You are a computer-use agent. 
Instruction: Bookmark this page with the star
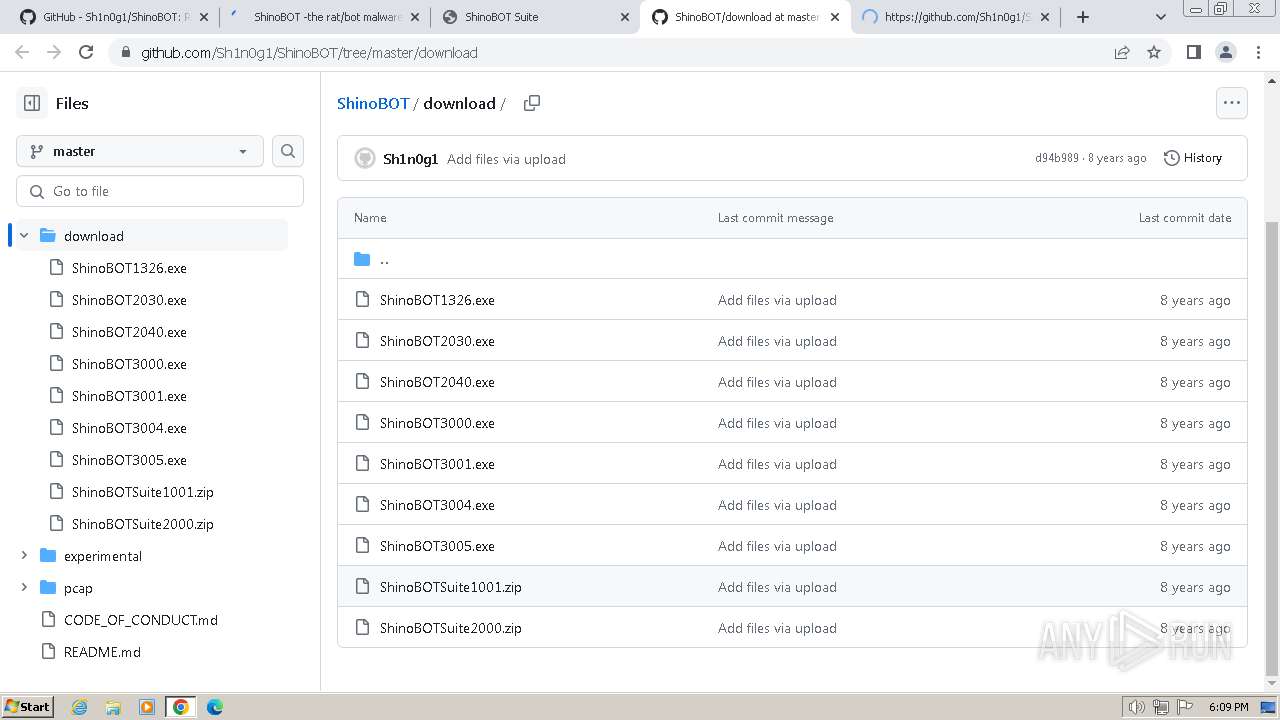[x=1154, y=52]
